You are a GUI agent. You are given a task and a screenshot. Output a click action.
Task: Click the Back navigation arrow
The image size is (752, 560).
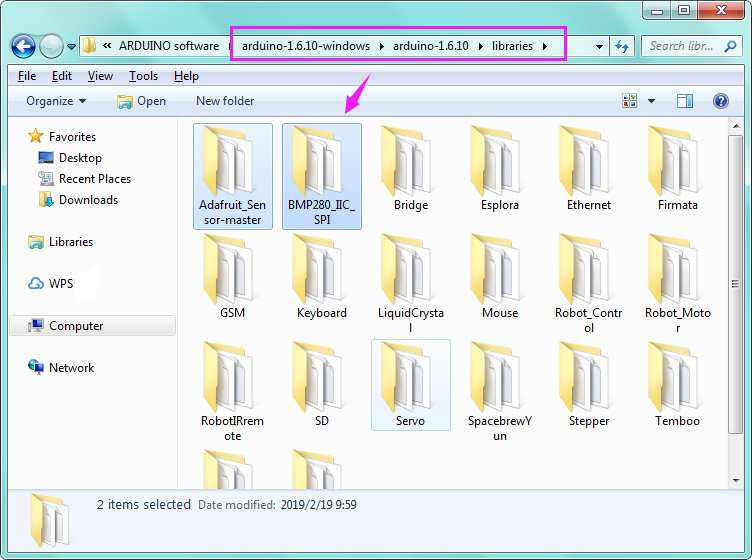point(24,47)
